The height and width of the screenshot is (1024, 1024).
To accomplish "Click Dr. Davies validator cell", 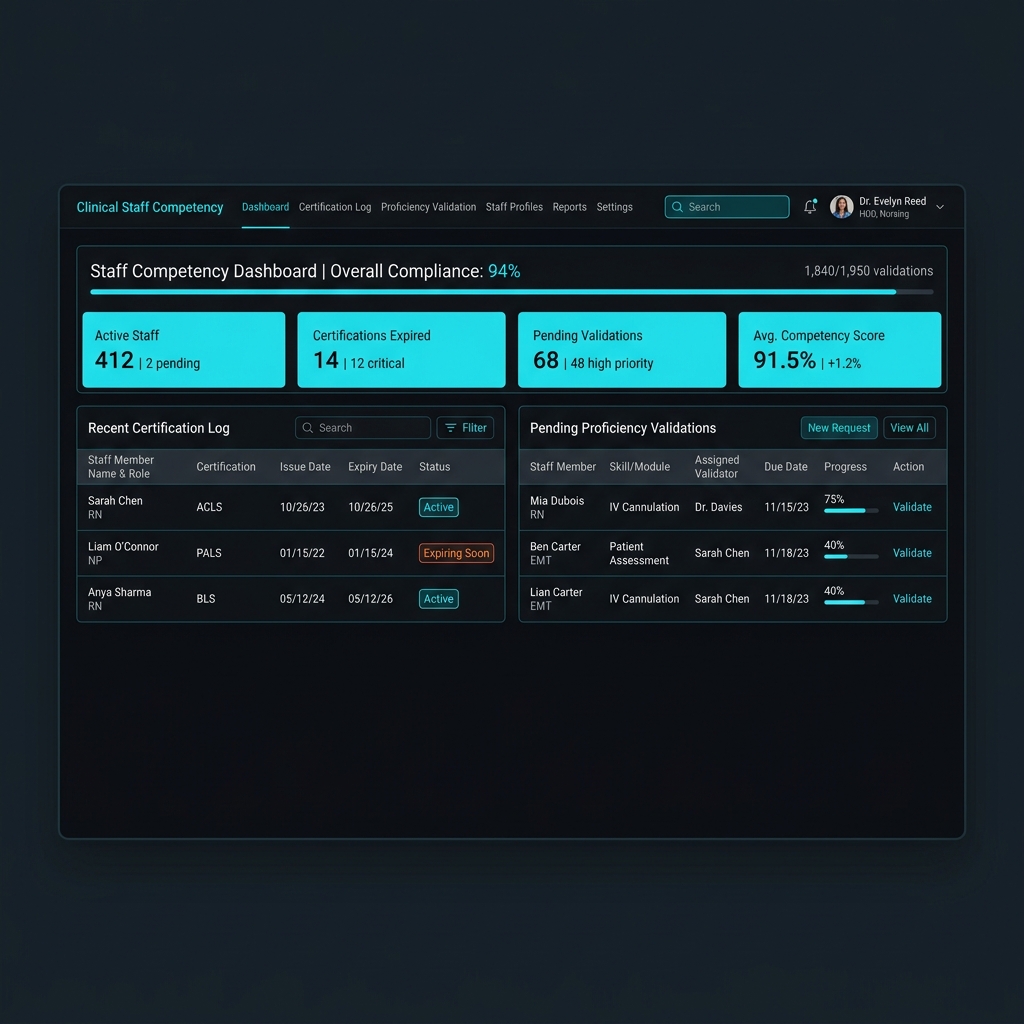I will [x=718, y=507].
